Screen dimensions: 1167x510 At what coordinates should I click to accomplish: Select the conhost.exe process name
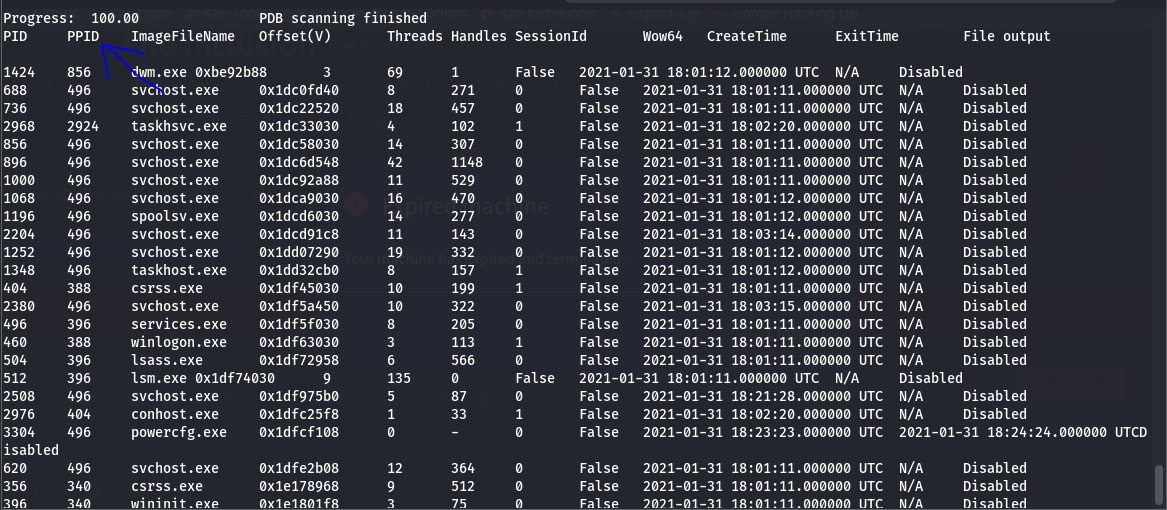click(175, 415)
